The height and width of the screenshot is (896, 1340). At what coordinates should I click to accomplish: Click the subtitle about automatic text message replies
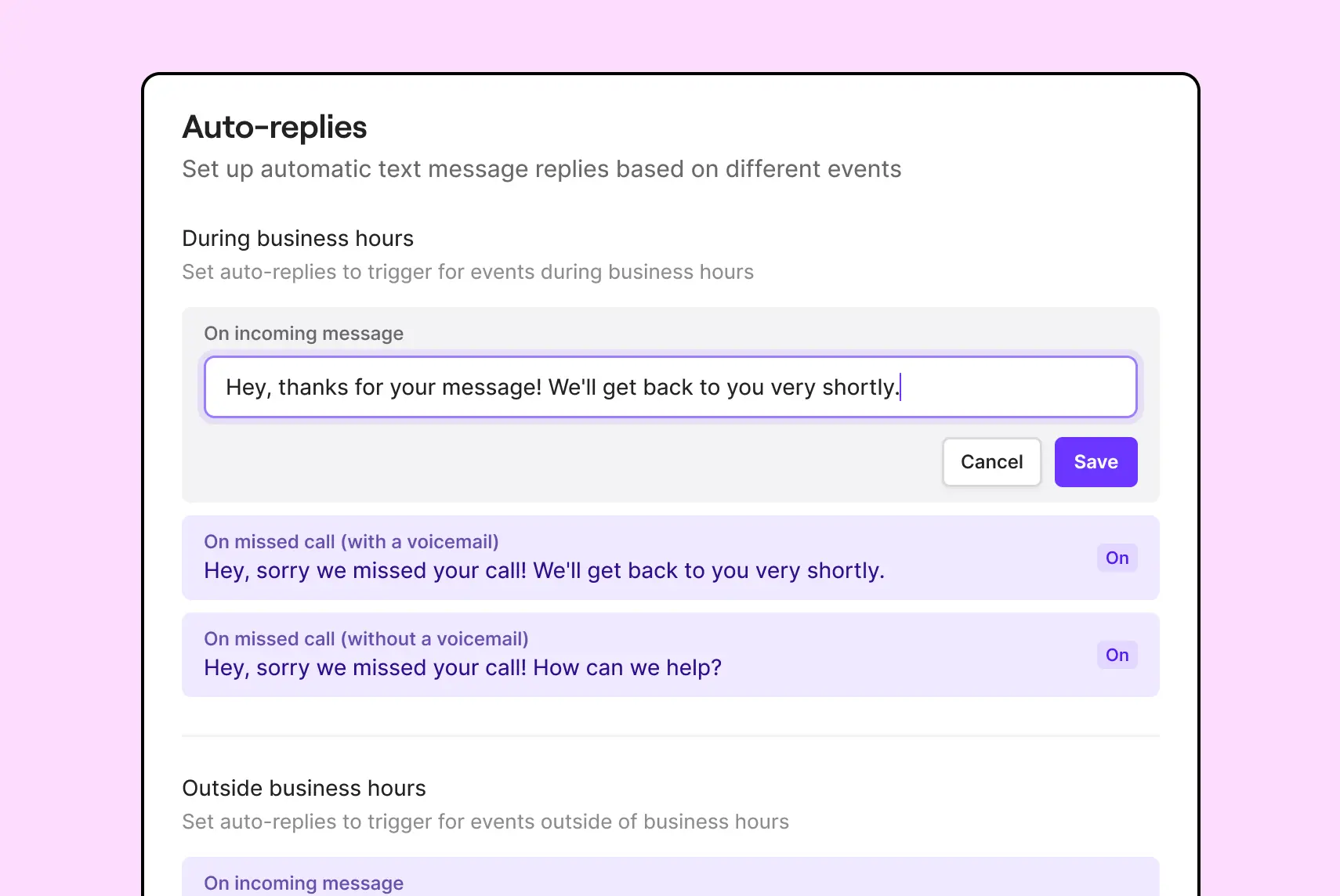541,168
